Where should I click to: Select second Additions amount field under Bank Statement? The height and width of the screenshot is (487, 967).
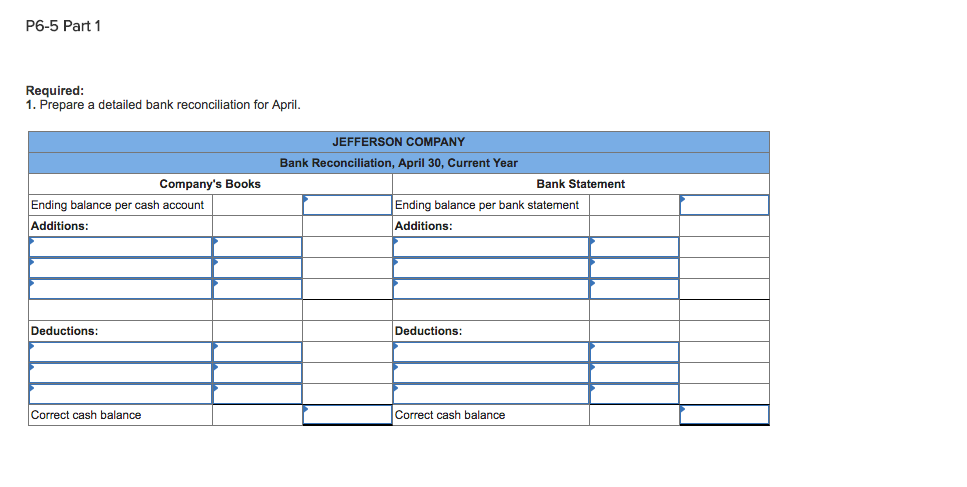[634, 268]
